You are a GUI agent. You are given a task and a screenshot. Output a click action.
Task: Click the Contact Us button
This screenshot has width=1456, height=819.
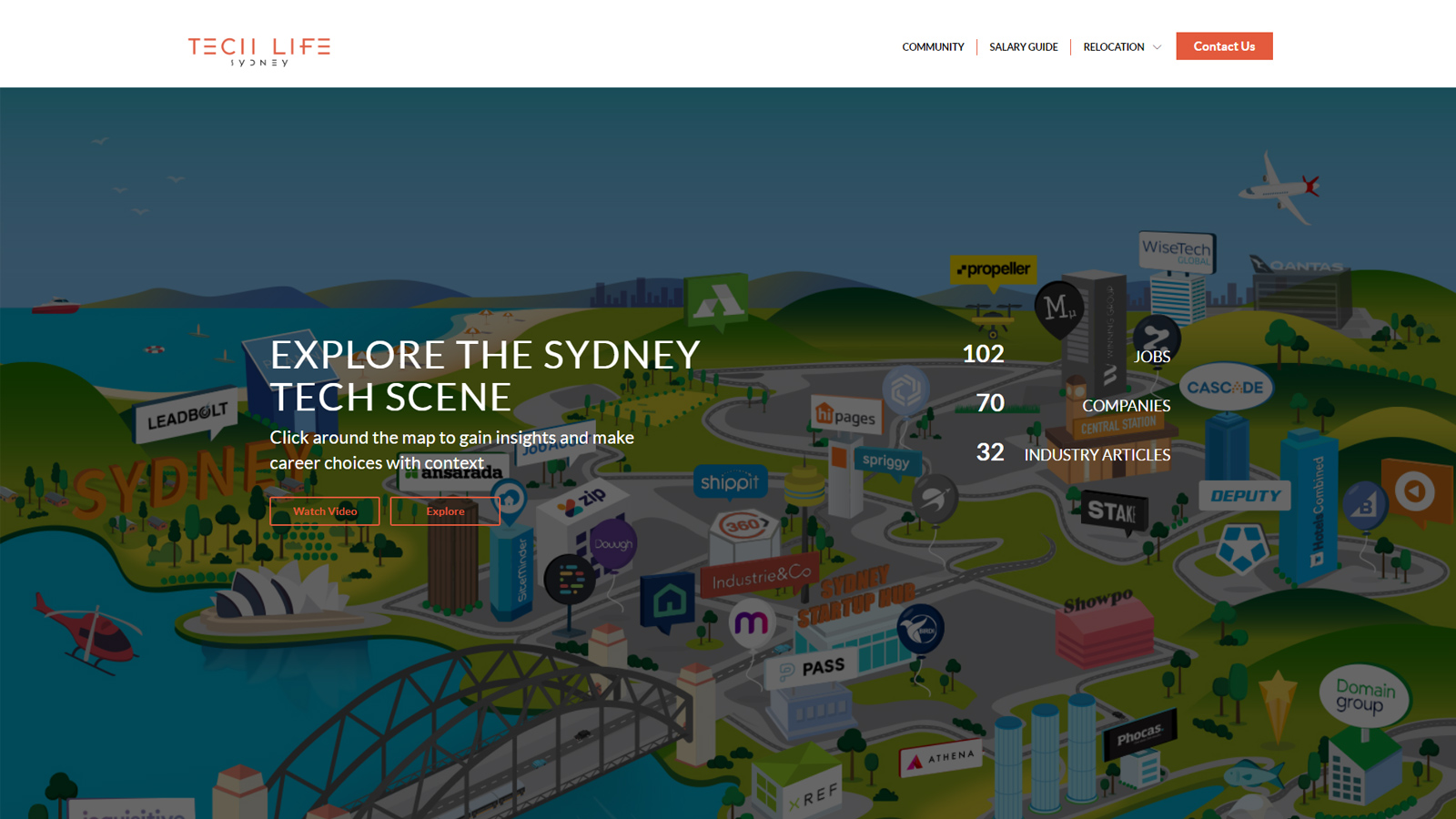click(x=1224, y=46)
